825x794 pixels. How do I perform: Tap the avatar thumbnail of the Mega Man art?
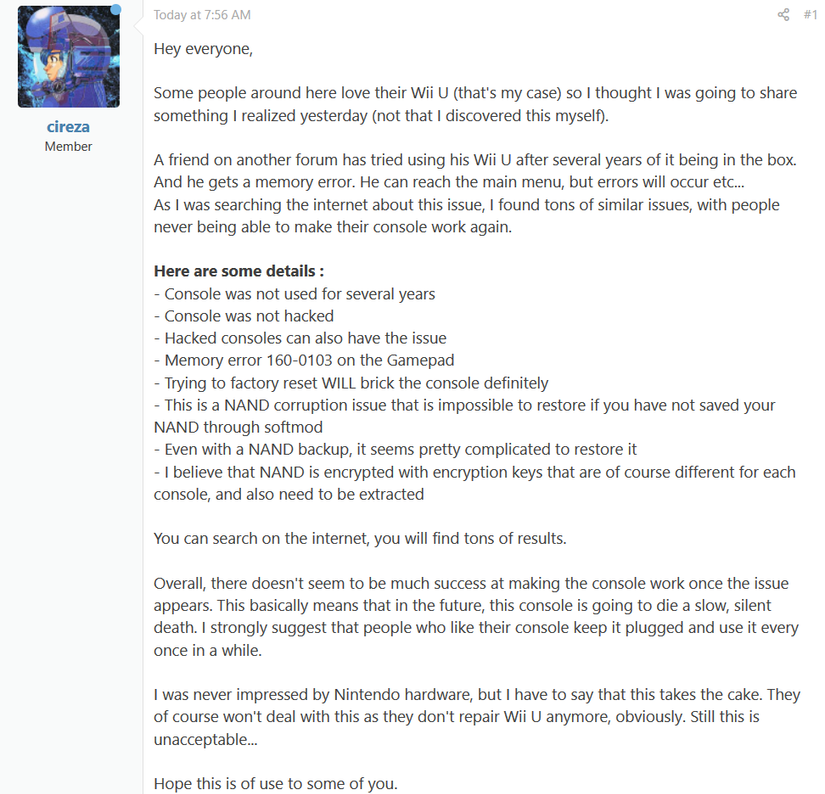point(68,56)
